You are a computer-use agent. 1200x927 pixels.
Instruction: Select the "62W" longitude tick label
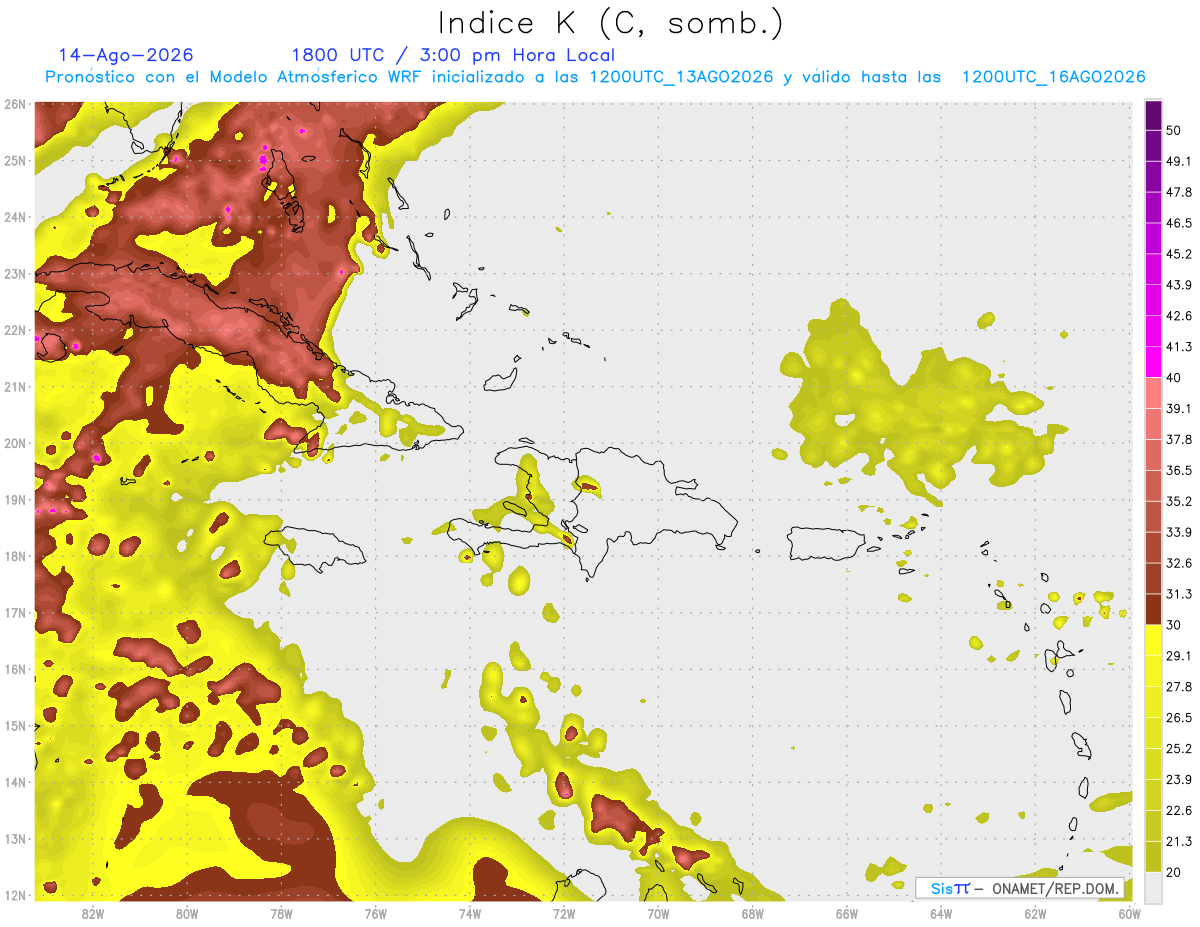[1036, 913]
